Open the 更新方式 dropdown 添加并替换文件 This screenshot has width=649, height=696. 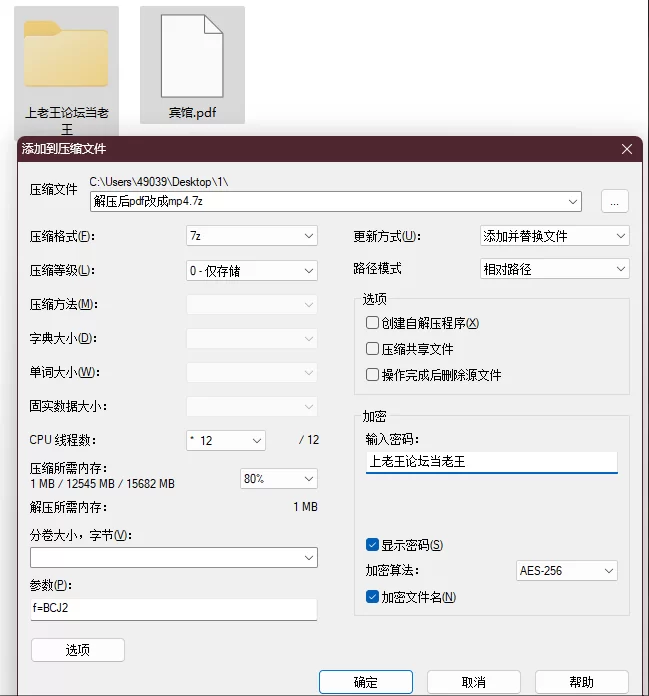[x=554, y=236]
